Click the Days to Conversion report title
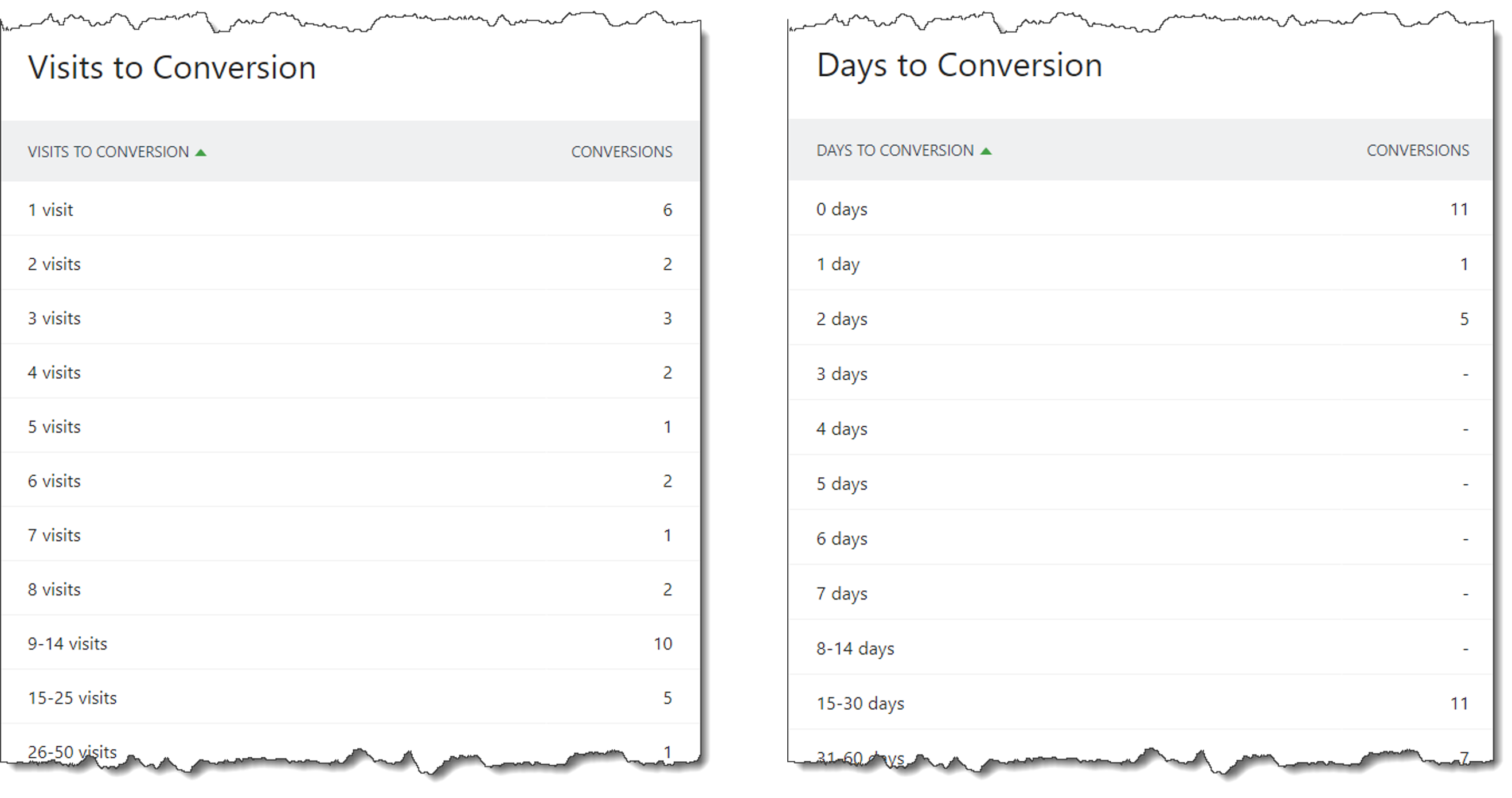This screenshot has height=798, width=1512. tap(959, 65)
